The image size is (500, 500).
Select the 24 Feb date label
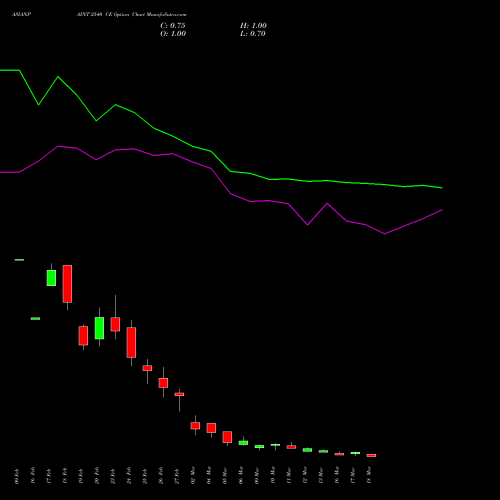tap(129, 476)
